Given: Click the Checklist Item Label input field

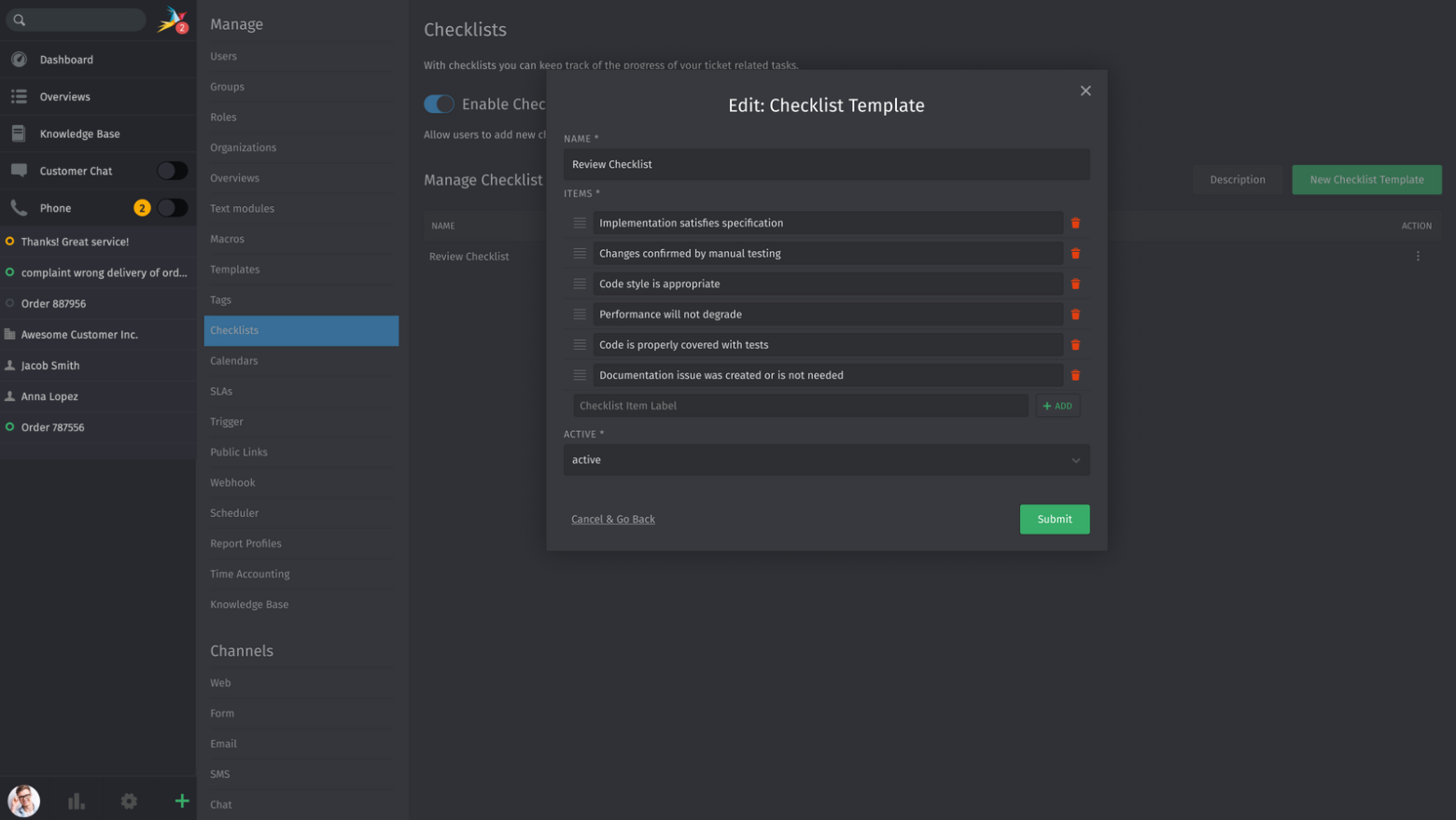Looking at the screenshot, I should pos(800,405).
